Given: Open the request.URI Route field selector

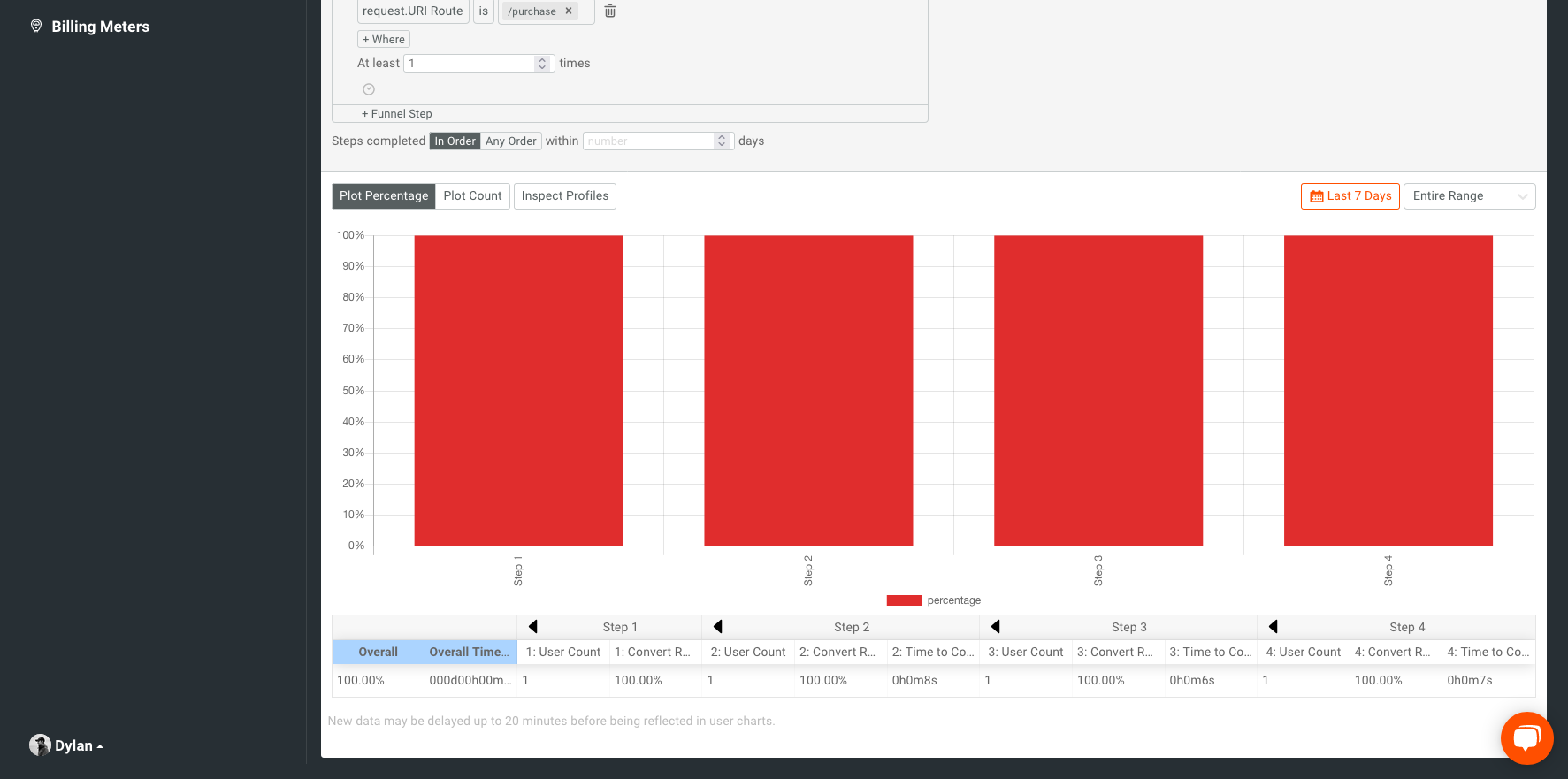Looking at the screenshot, I should [x=413, y=11].
